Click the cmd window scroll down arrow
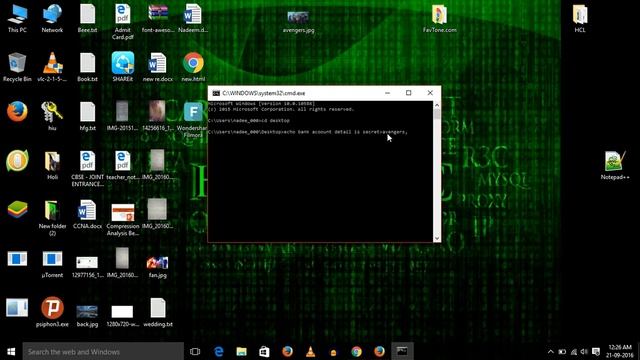Screen dimensions: 640x360 [437, 238]
